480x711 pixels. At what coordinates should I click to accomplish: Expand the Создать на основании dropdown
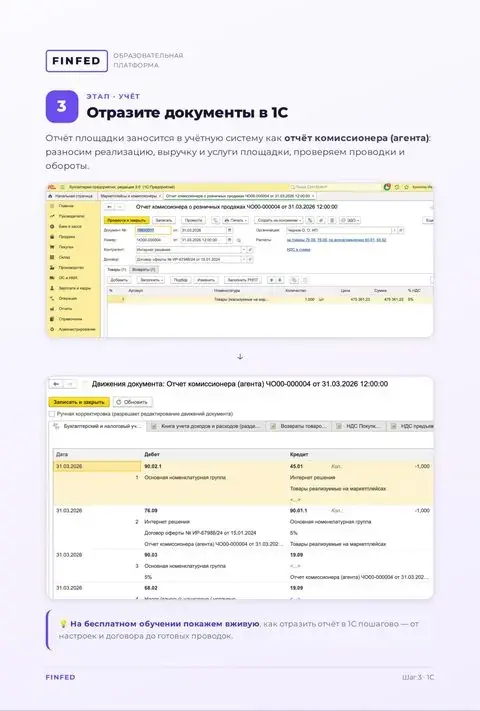278,220
